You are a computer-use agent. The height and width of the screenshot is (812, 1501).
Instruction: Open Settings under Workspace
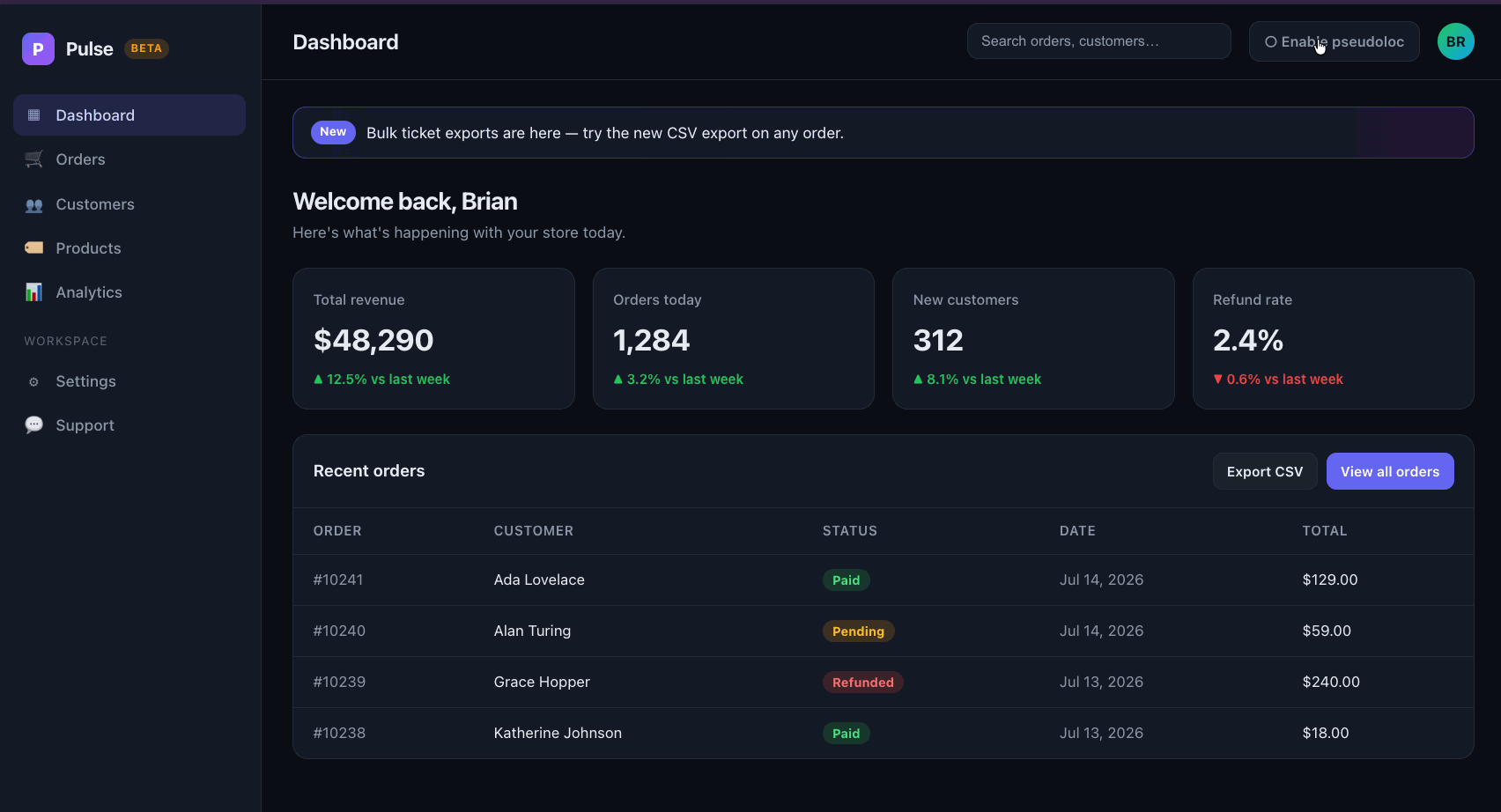coord(129,381)
